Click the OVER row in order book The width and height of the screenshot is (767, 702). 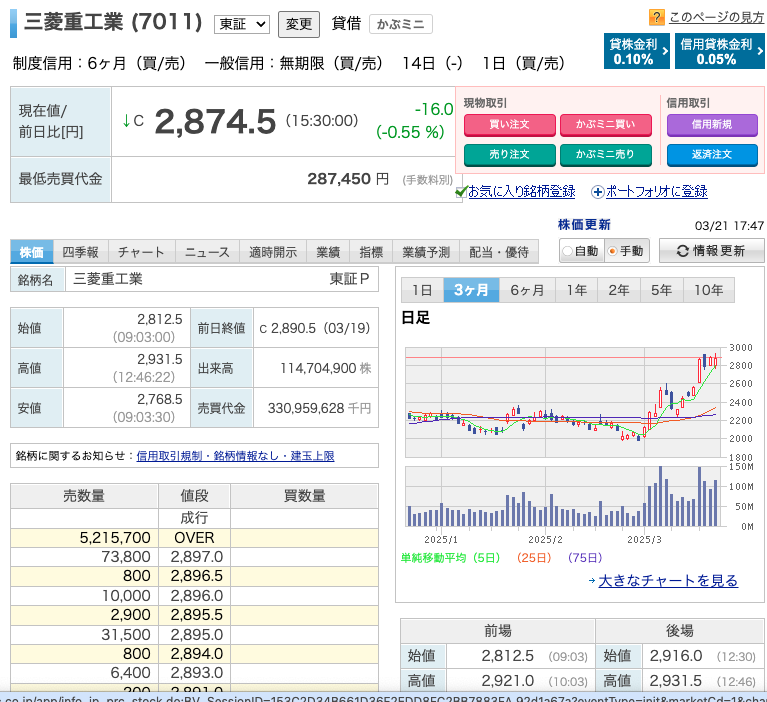tap(194, 538)
